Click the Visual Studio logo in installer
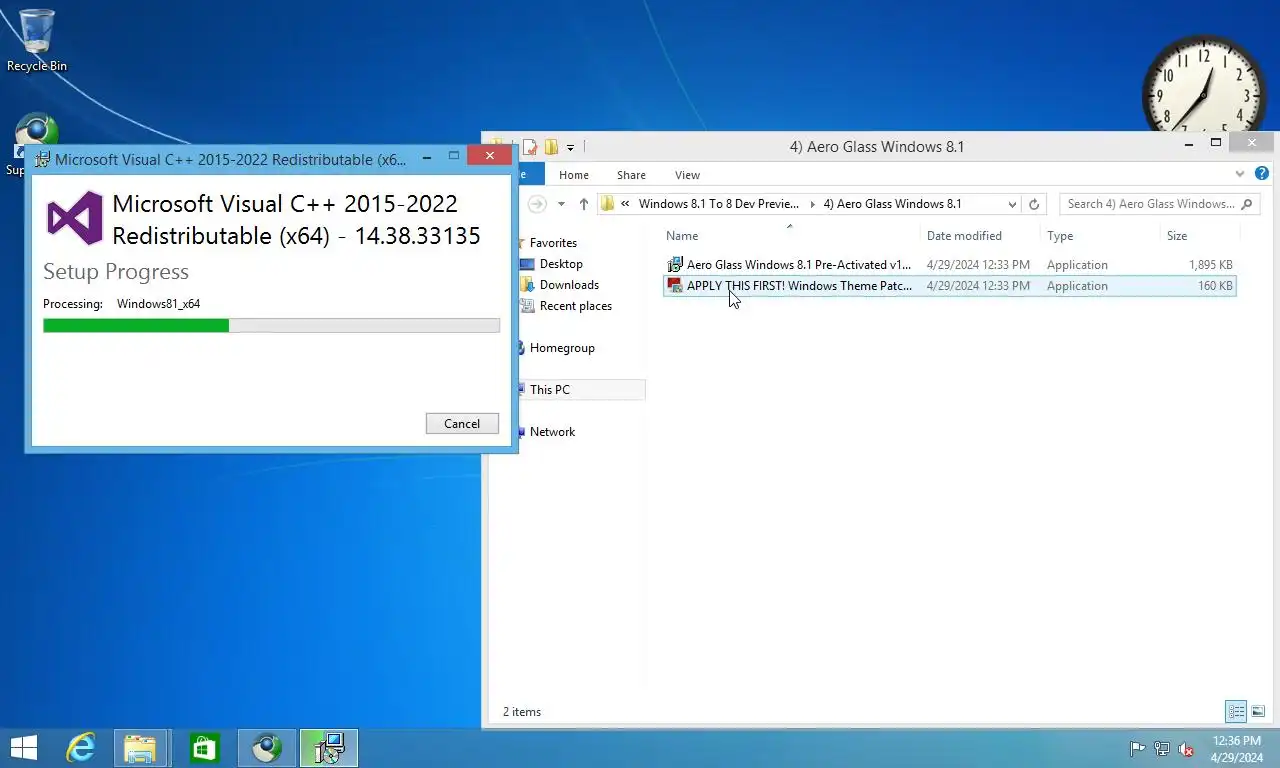Viewport: 1280px width, 768px height. click(75, 218)
